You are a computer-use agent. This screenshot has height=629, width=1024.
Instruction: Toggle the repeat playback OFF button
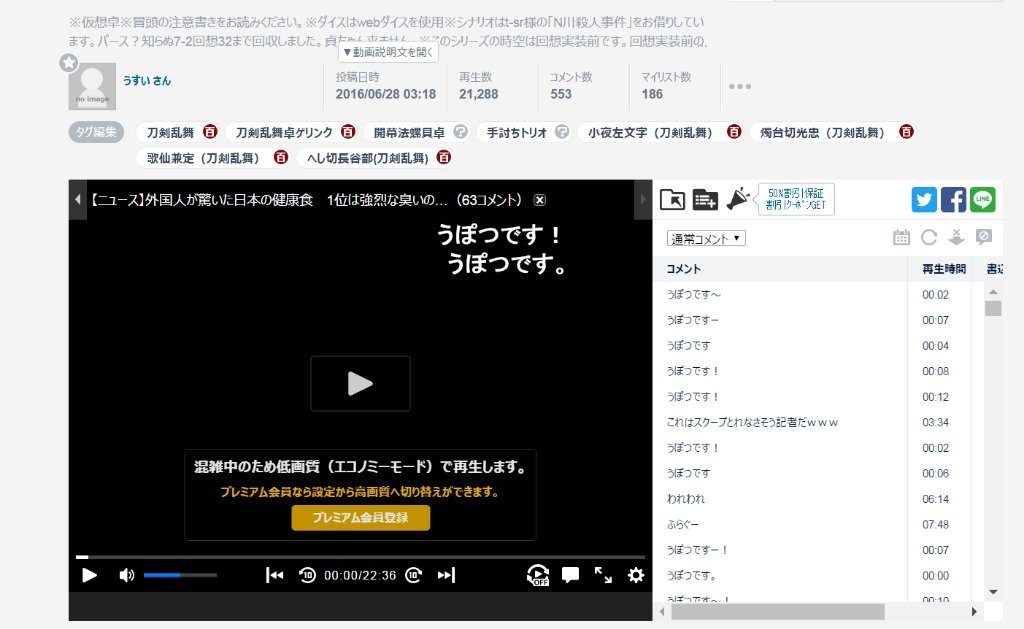pos(537,575)
